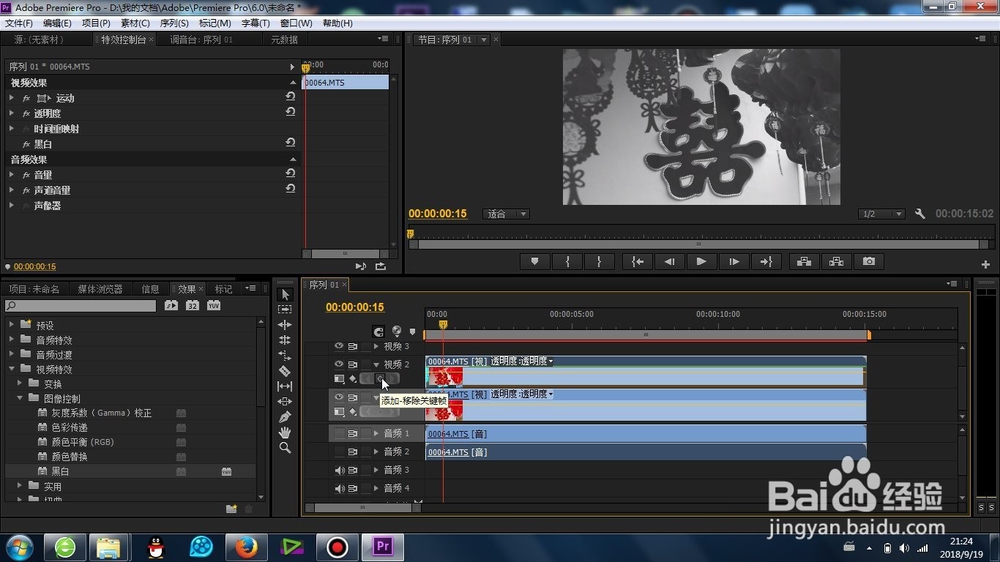Select the Rate Stretch tool
Image resolution: width=1000 pixels, height=562 pixels.
(x=285, y=355)
